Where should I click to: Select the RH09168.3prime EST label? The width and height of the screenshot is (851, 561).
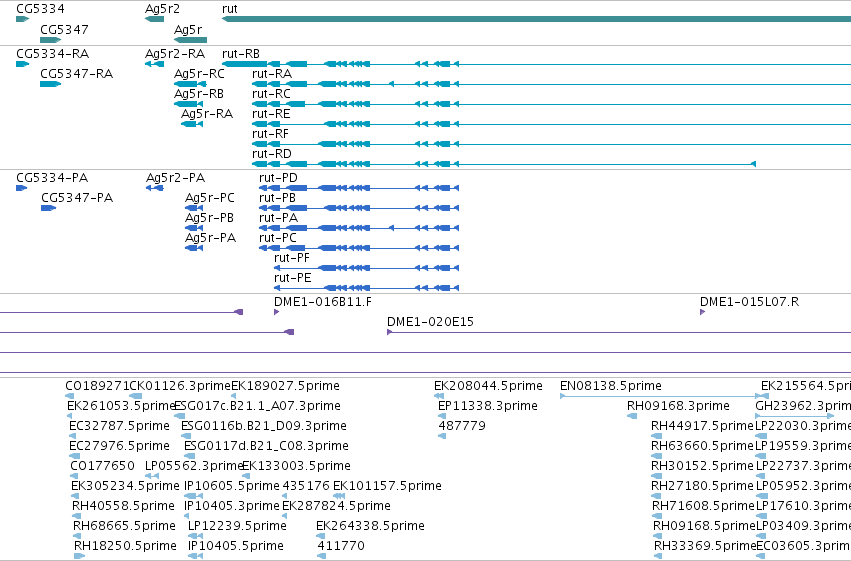[678, 406]
